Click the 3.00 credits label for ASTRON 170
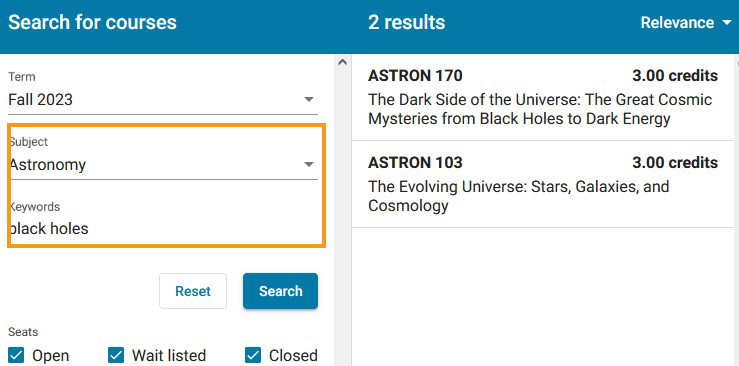Screen dimensions: 739x366 [x=675, y=76]
